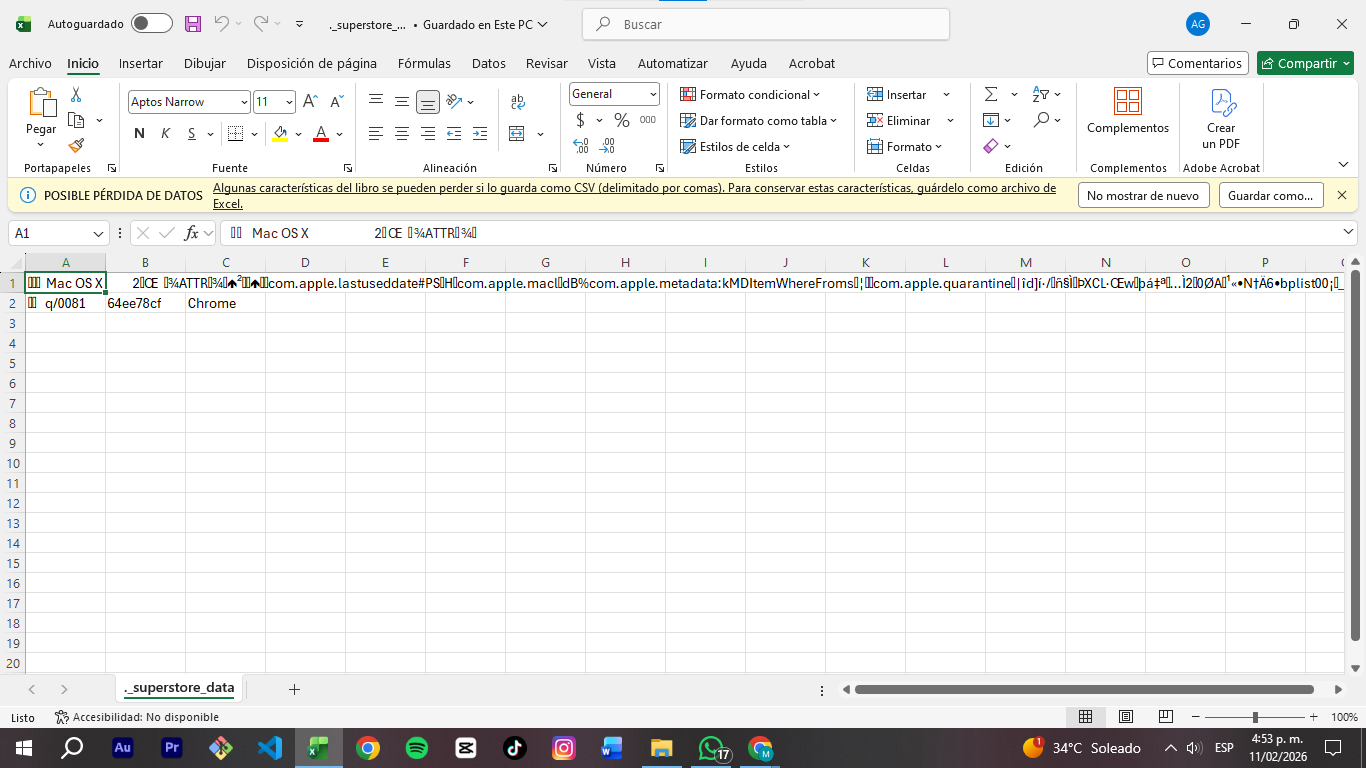
Task: Open the Fórmulas ribbon tab
Action: 424,63
